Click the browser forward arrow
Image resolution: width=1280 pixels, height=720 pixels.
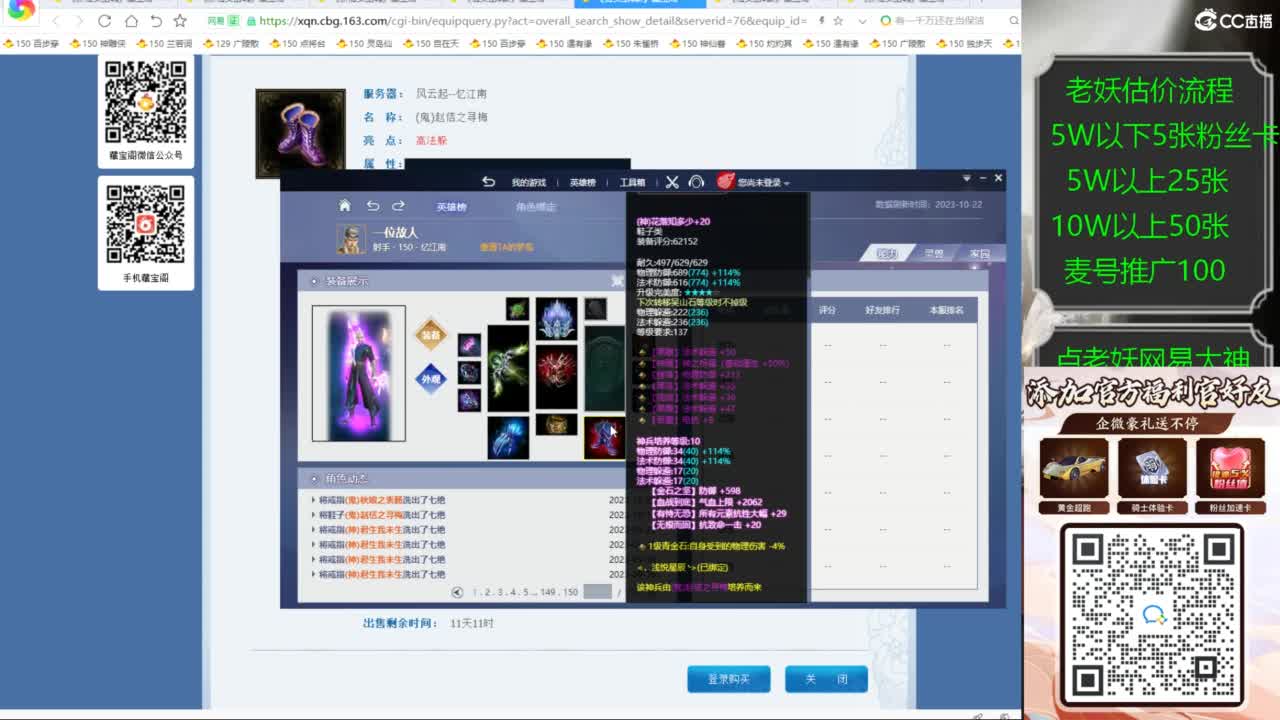tap(80, 21)
